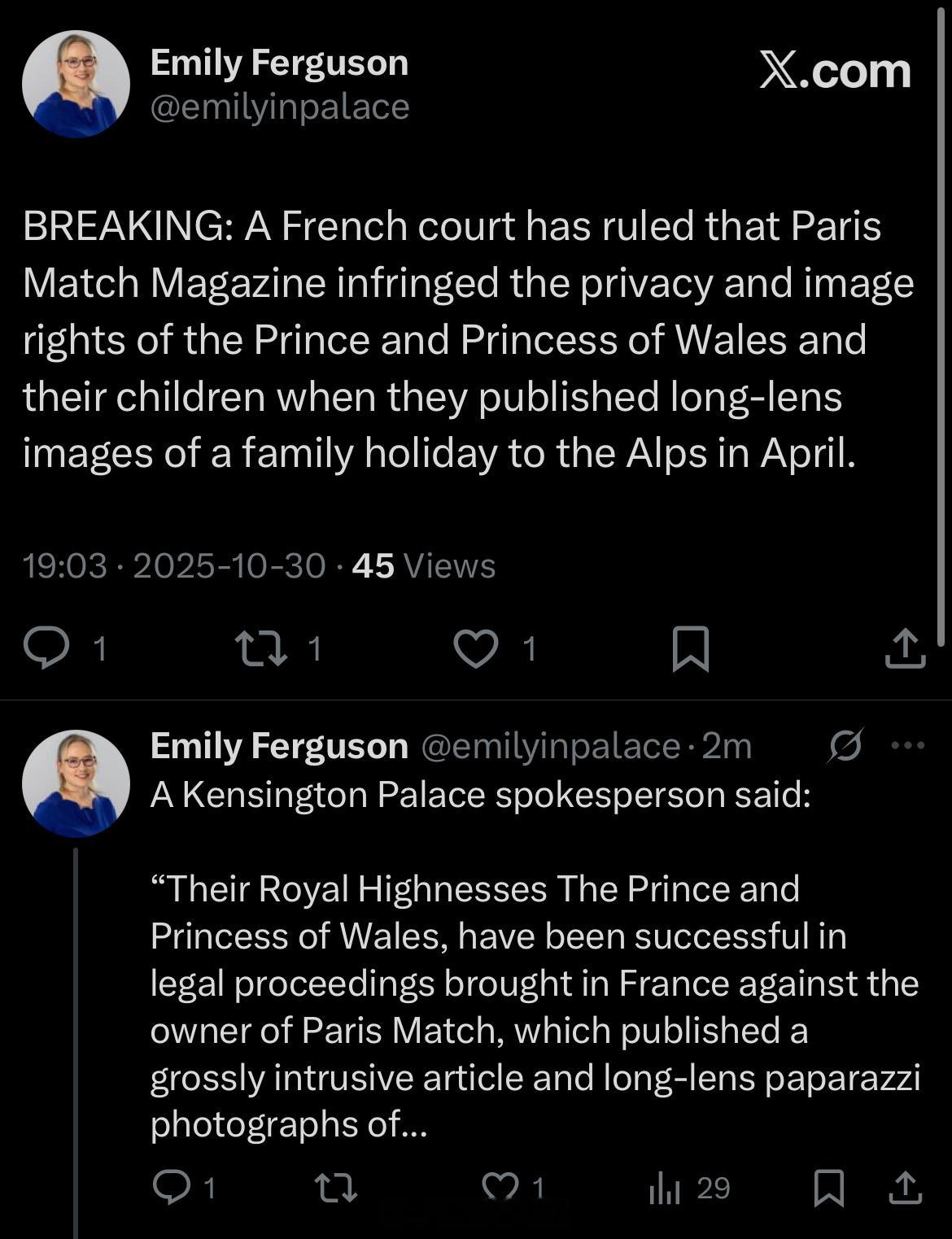Bookmark the Kensington Palace reply
This screenshot has height=1239, width=952.
pyautogui.click(x=829, y=1189)
